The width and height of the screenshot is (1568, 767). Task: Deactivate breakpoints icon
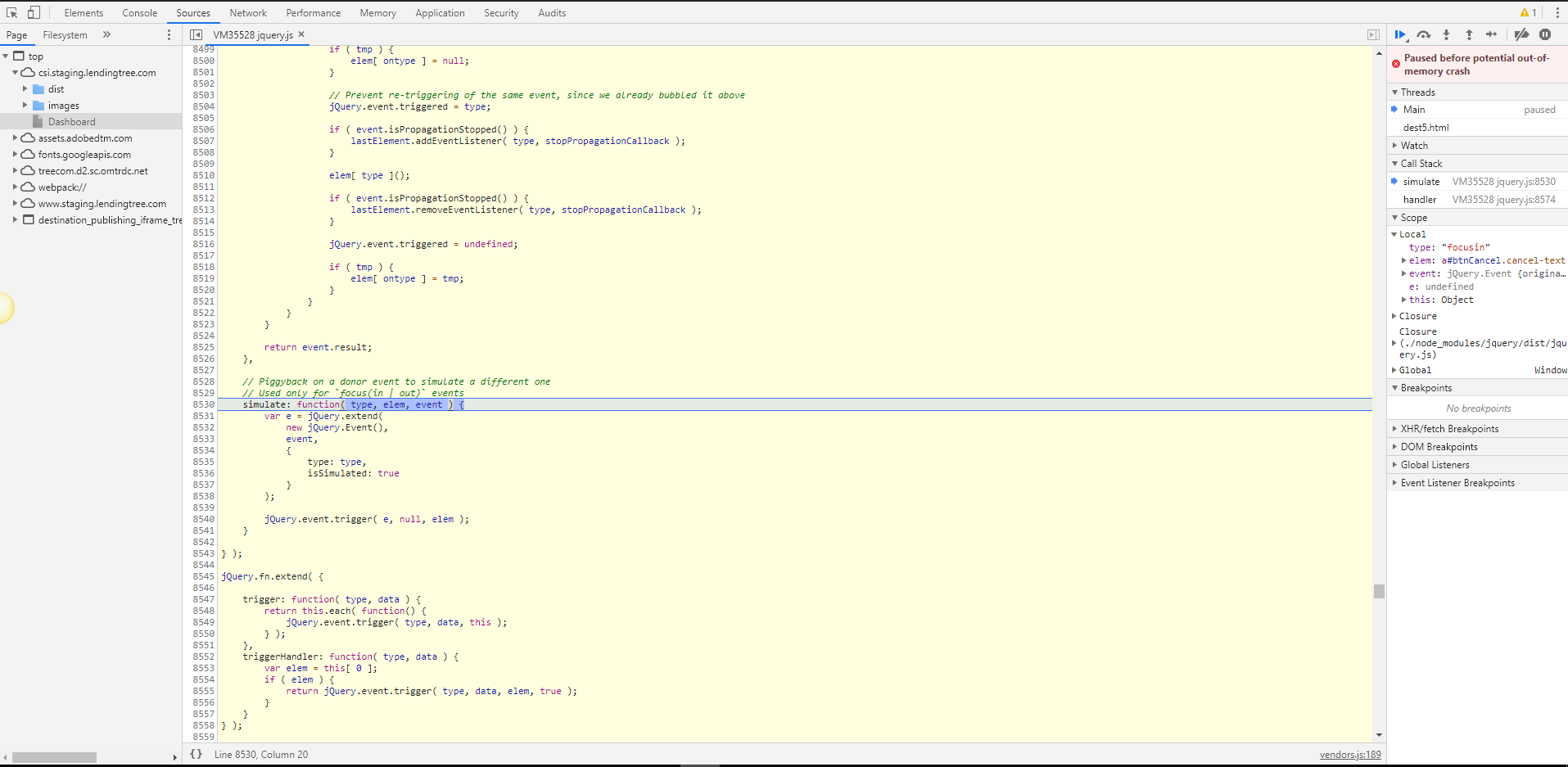point(1521,34)
